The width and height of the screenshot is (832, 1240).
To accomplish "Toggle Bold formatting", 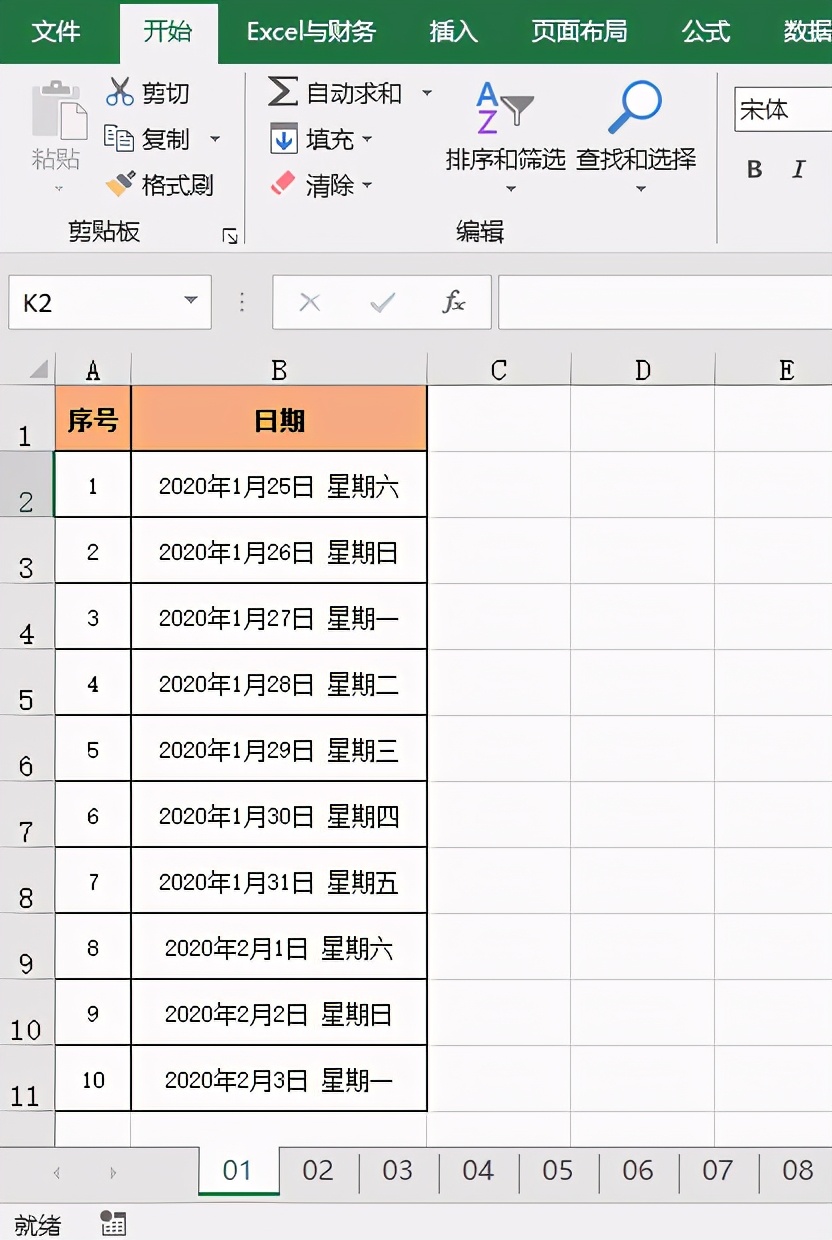I will click(755, 169).
